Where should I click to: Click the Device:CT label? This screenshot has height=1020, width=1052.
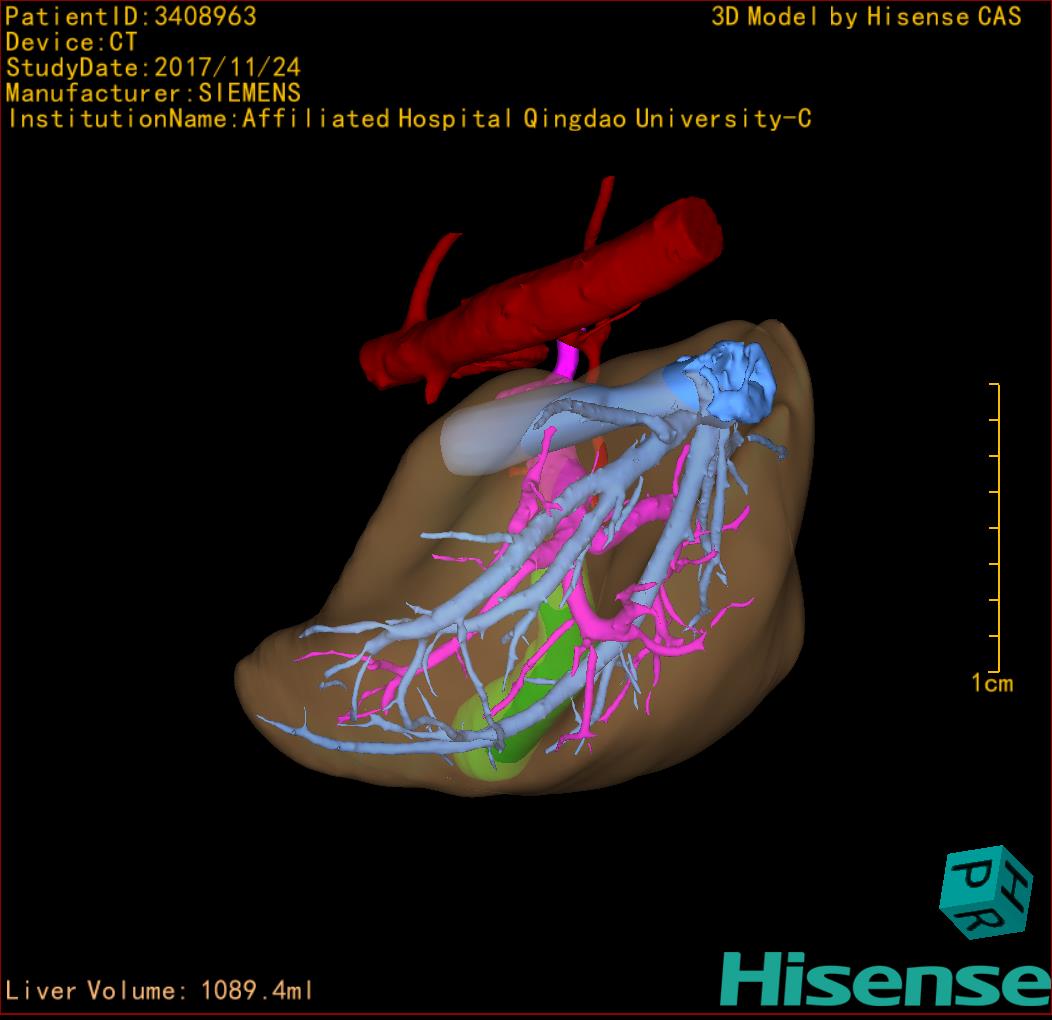pyautogui.click(x=71, y=42)
